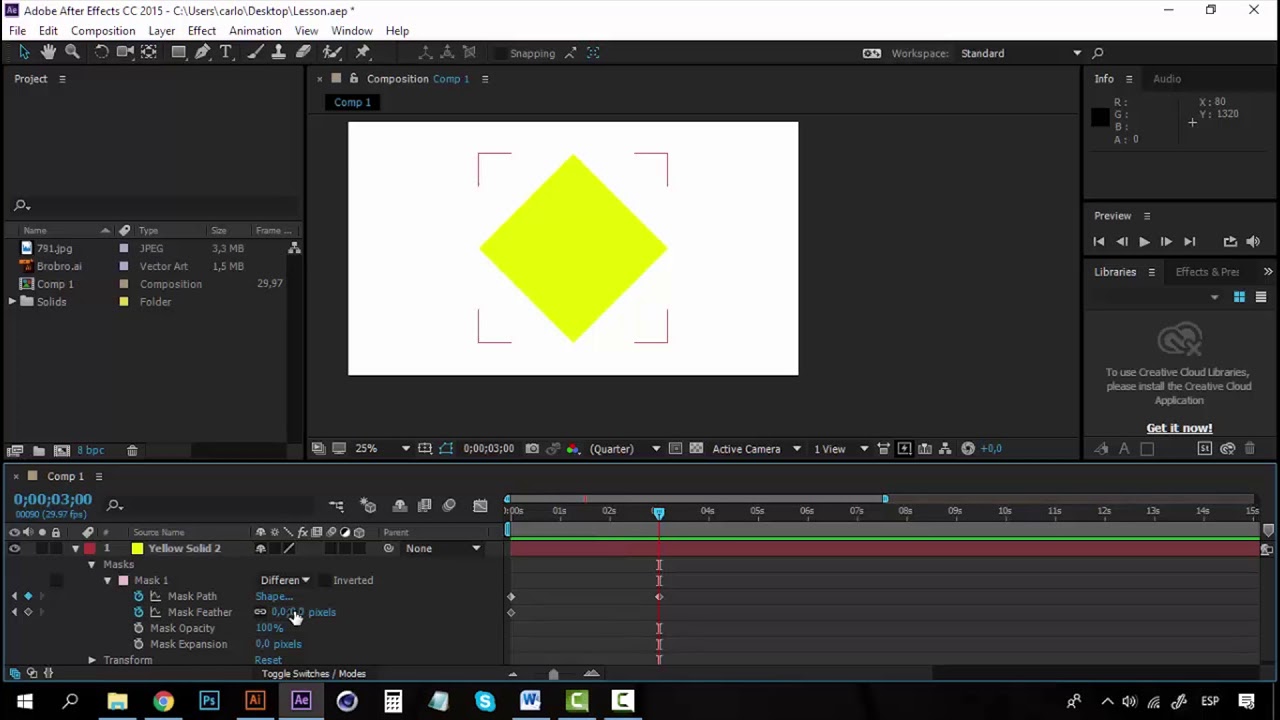Open the Composition menu
Image resolution: width=1280 pixels, height=720 pixels.
[x=103, y=31]
